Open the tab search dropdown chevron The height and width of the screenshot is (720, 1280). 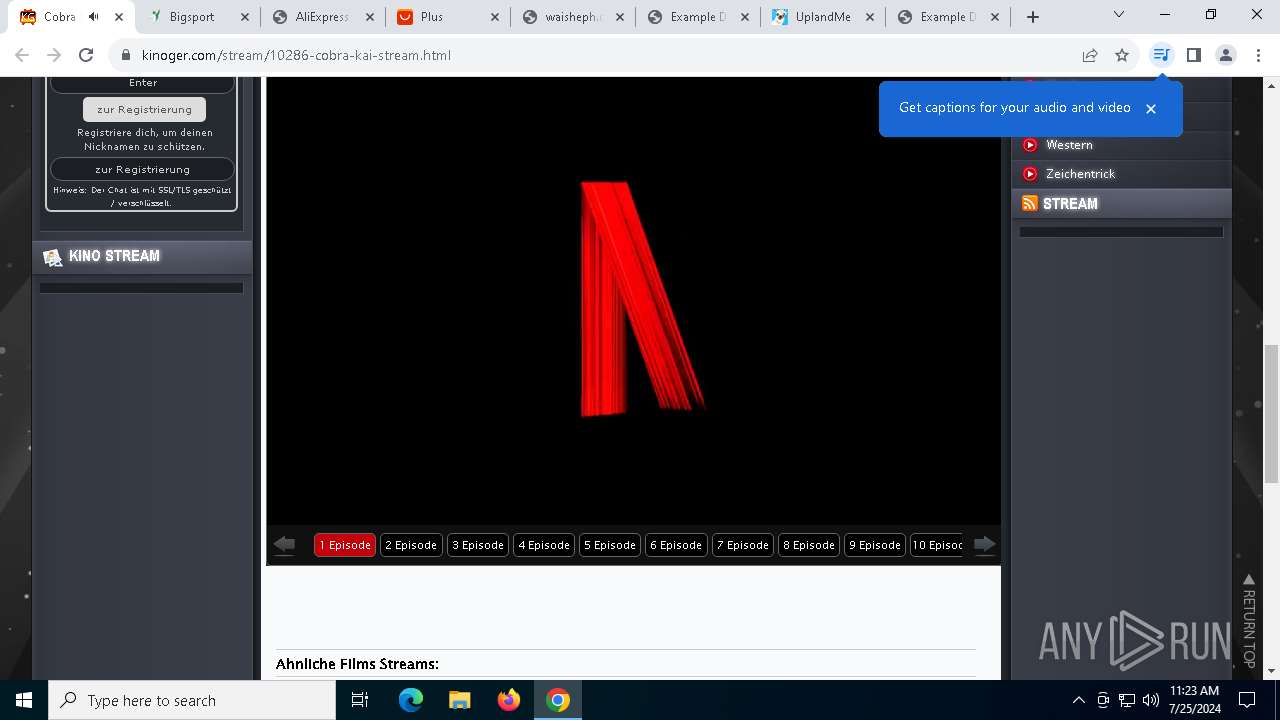click(x=1119, y=15)
